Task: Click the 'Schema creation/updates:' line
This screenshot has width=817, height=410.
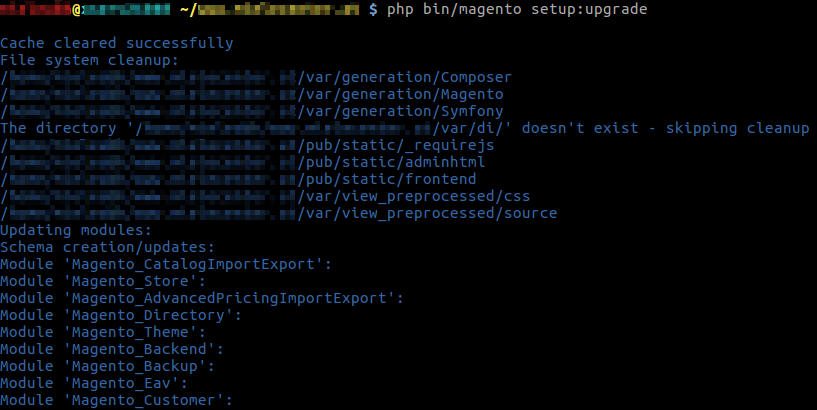Action: (x=107, y=247)
